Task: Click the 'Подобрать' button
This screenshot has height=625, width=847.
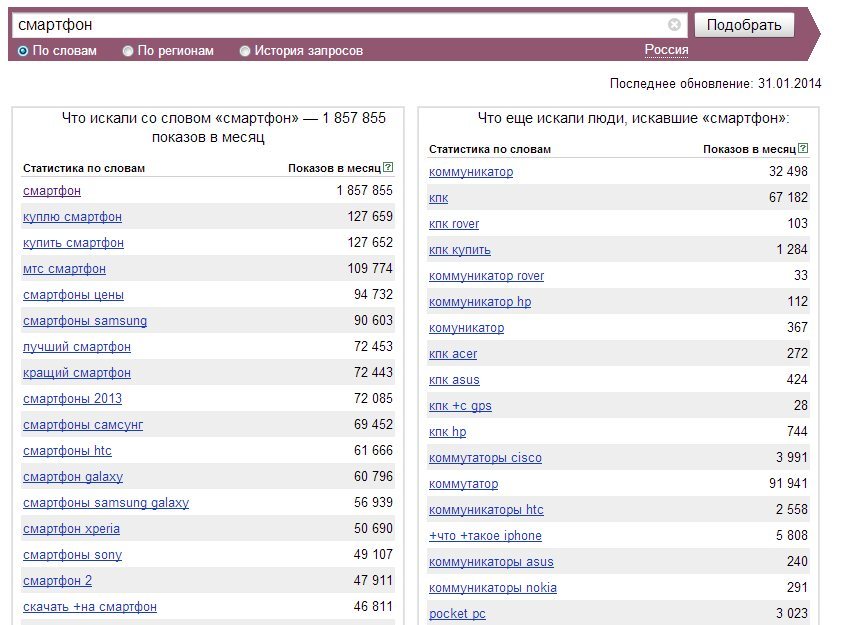Action: tap(744, 25)
